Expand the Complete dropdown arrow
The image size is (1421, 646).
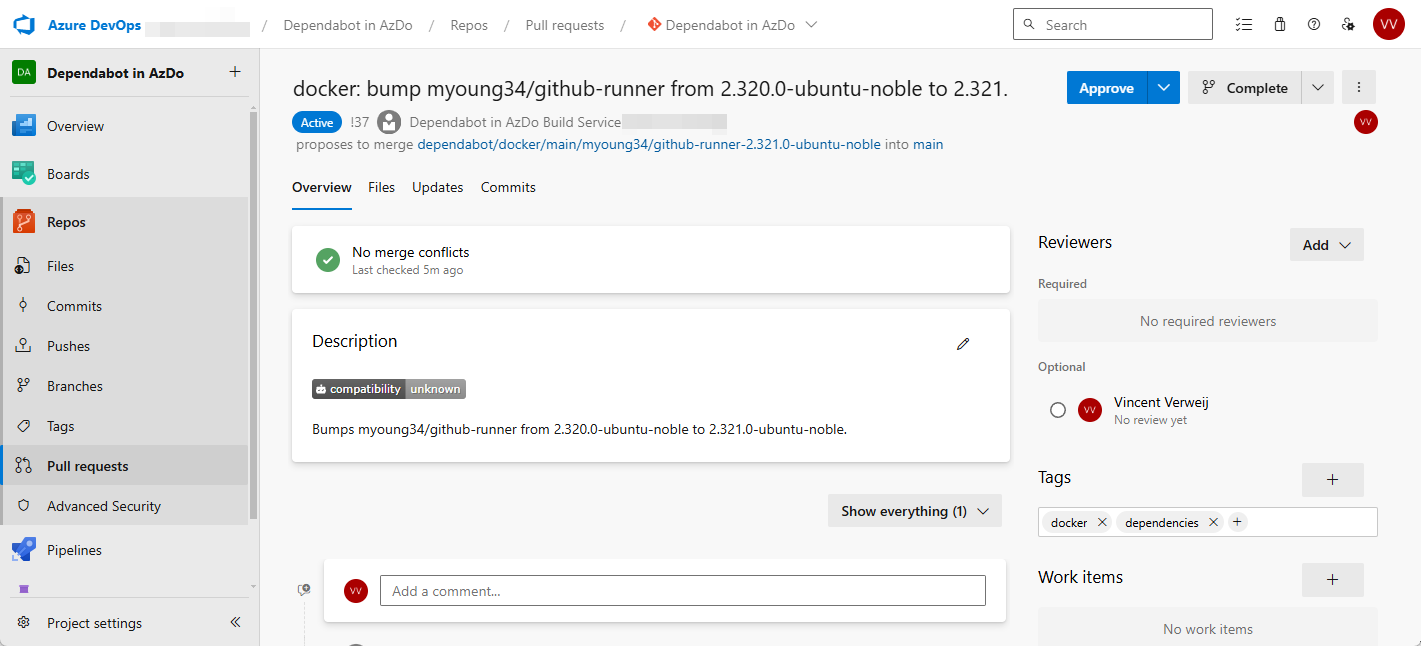pyautogui.click(x=1318, y=88)
